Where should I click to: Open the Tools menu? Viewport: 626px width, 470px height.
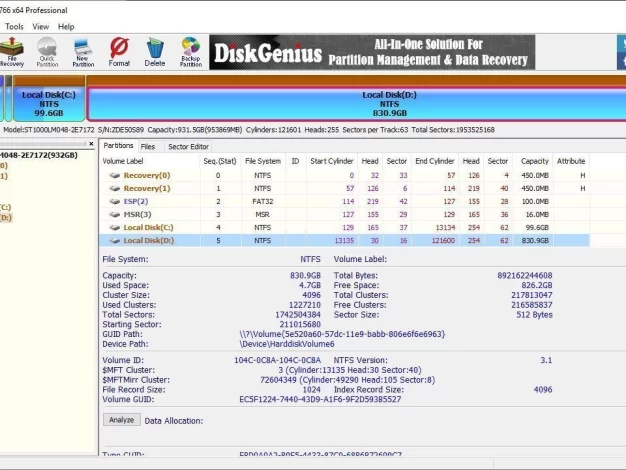pos(14,27)
